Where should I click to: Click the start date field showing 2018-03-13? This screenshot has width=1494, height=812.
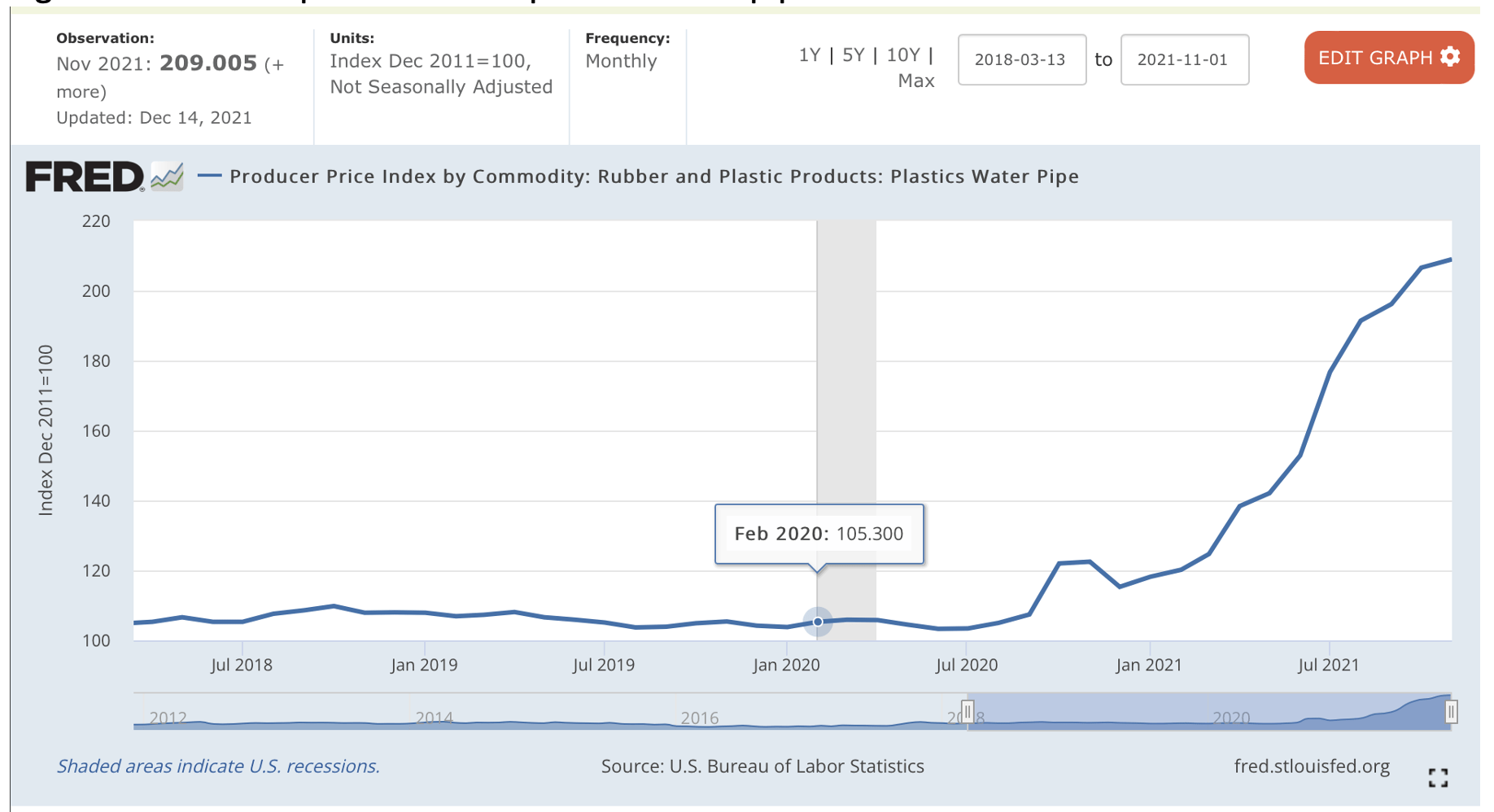coord(1022,59)
